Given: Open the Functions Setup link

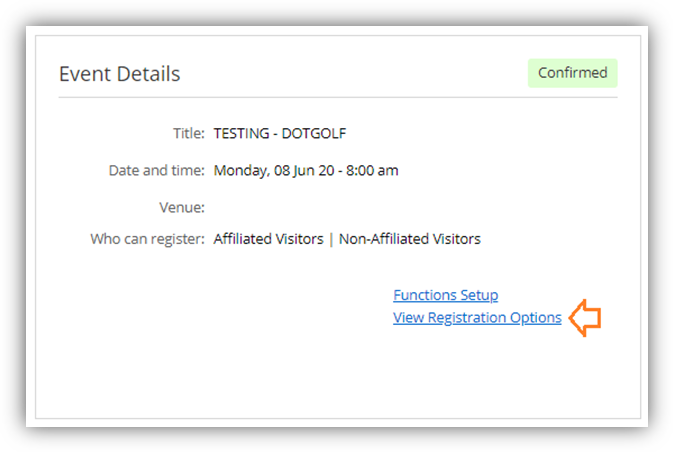Looking at the screenshot, I should 445,295.
